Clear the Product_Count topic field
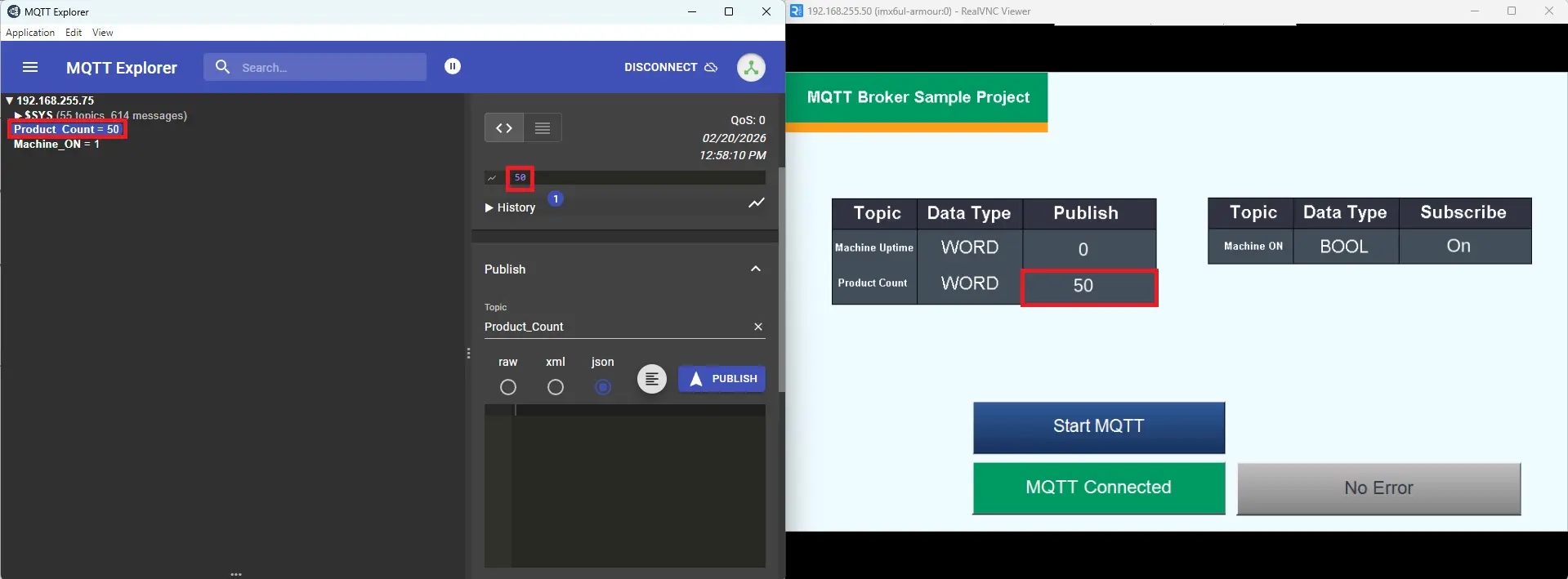Viewport: 1568px width, 579px height. [758, 327]
